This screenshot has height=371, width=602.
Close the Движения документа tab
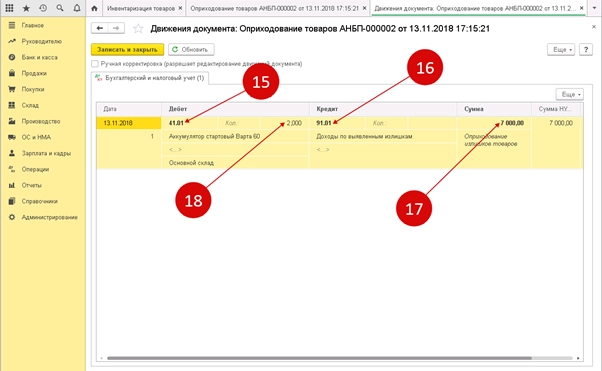coord(582,8)
